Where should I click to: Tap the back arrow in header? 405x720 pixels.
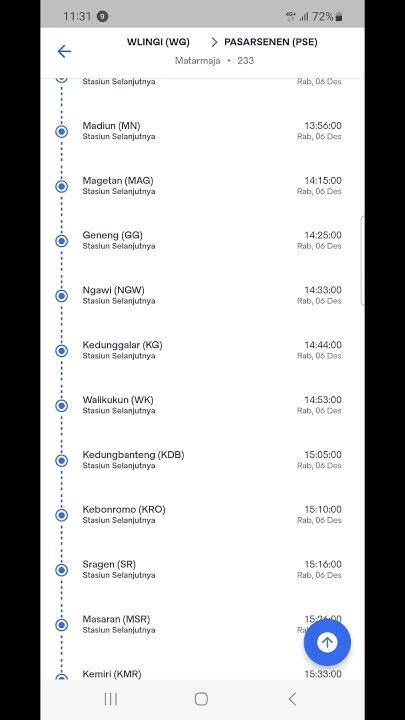[x=64, y=51]
